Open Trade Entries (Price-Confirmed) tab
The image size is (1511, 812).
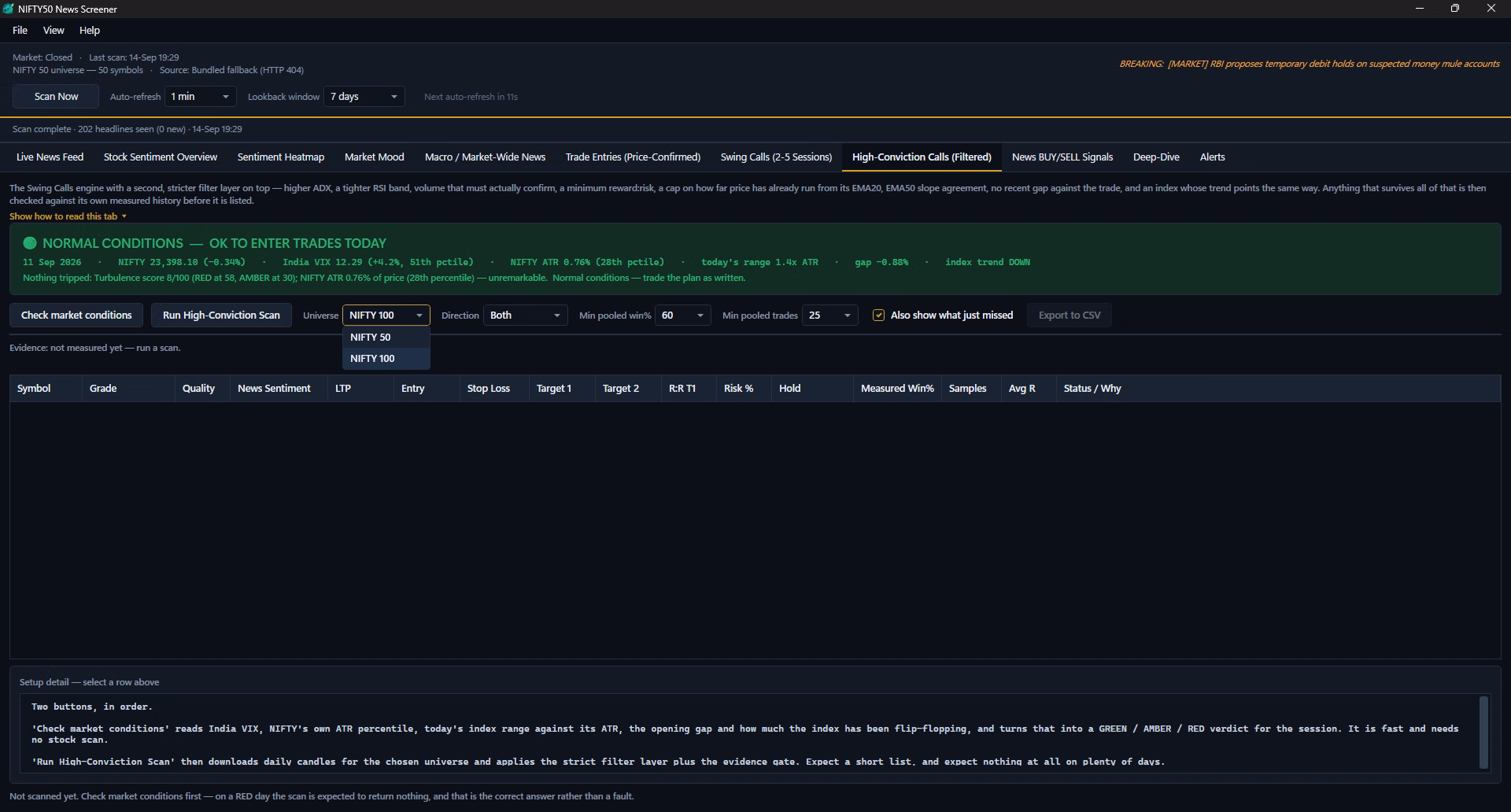[633, 157]
